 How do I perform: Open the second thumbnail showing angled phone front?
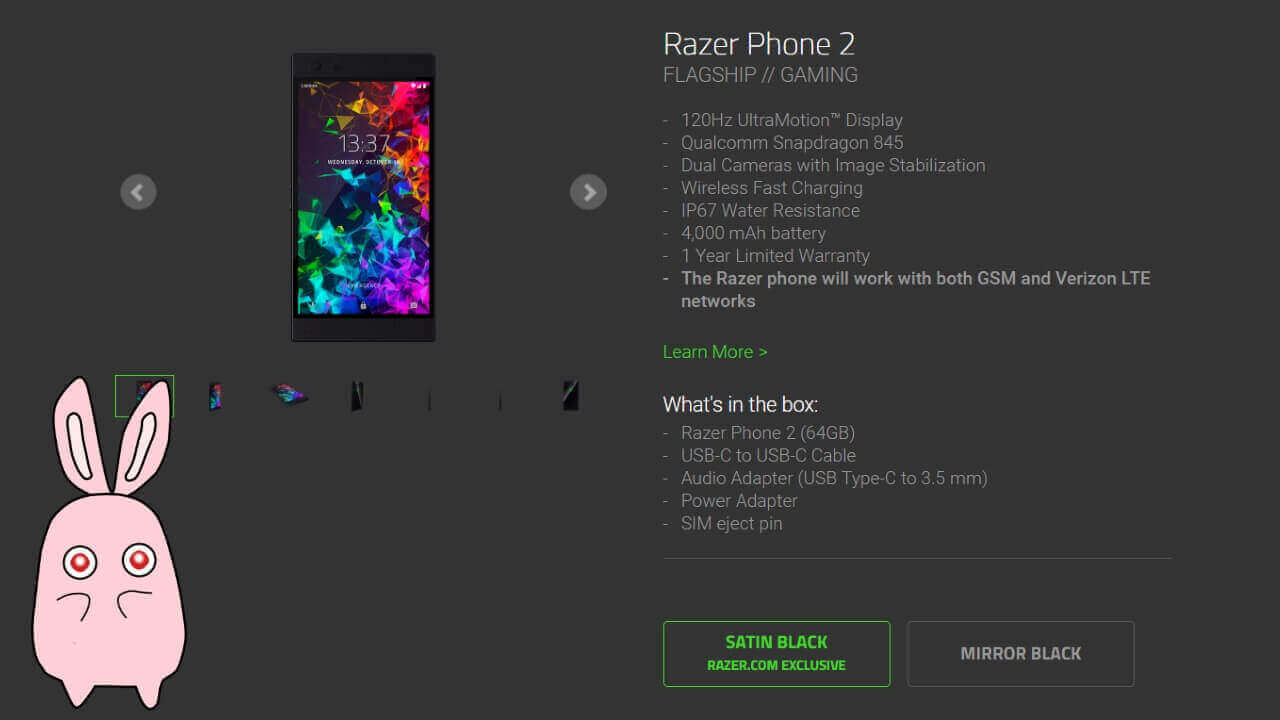pyautogui.click(x=216, y=396)
